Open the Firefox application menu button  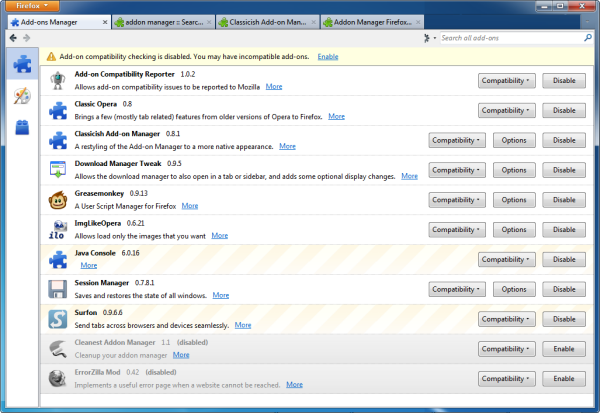click(x=32, y=6)
